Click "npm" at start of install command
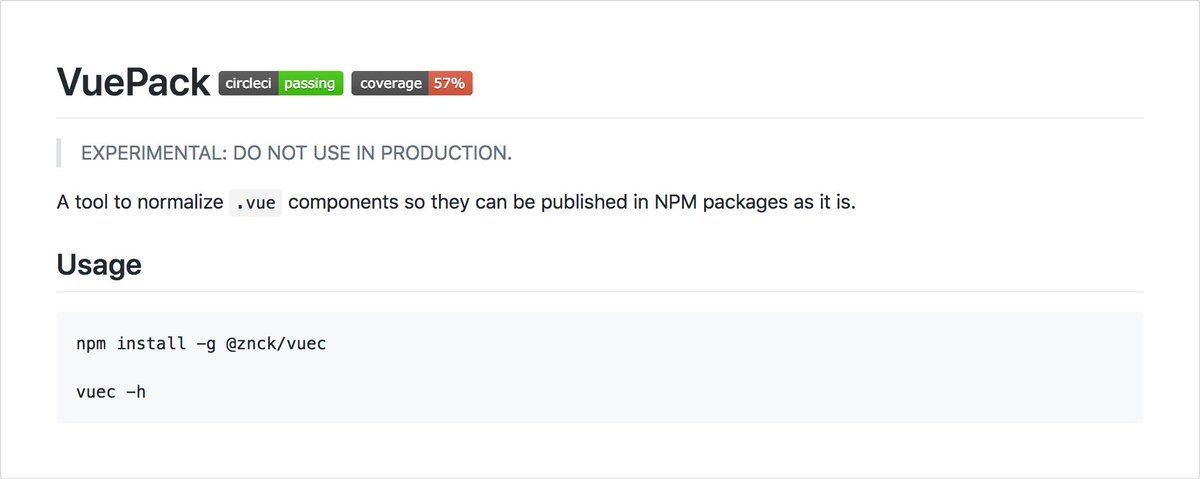Screen dimensions: 1200x479 (91, 344)
